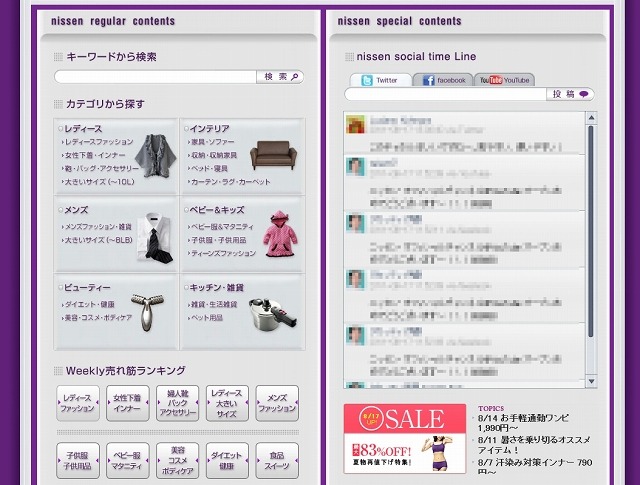
Task: Click the 投稿 post button
Action: 570,94
